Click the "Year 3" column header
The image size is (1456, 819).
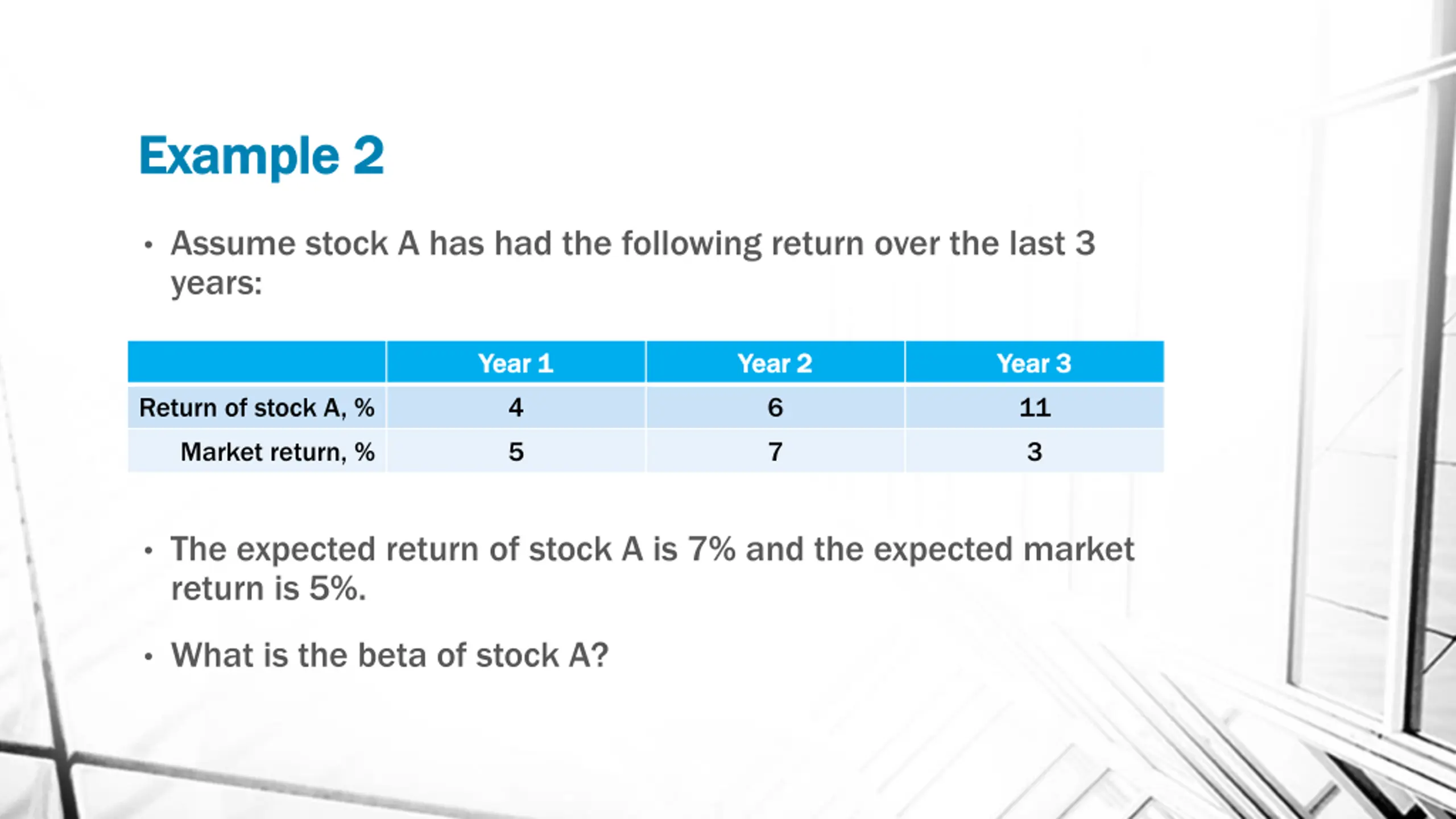[x=1034, y=363]
